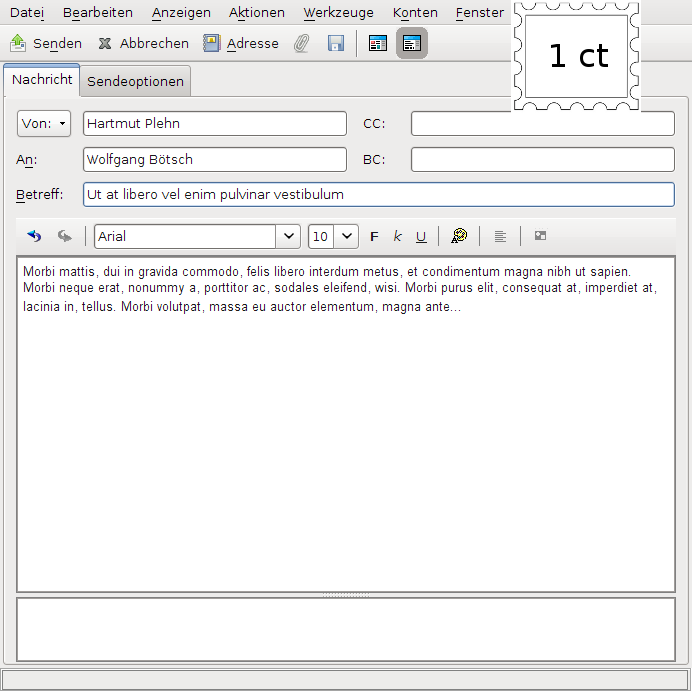Toggle bold formatting (F)

pyautogui.click(x=374, y=237)
